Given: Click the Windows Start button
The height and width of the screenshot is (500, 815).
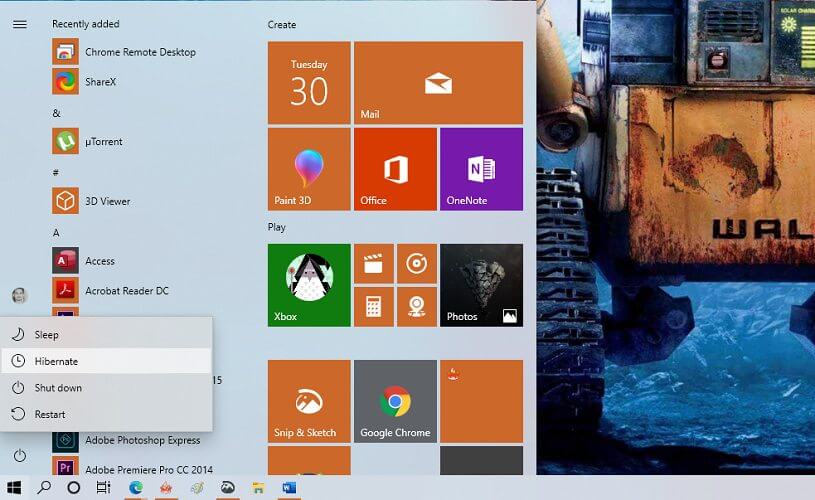Looking at the screenshot, I should point(15,488).
